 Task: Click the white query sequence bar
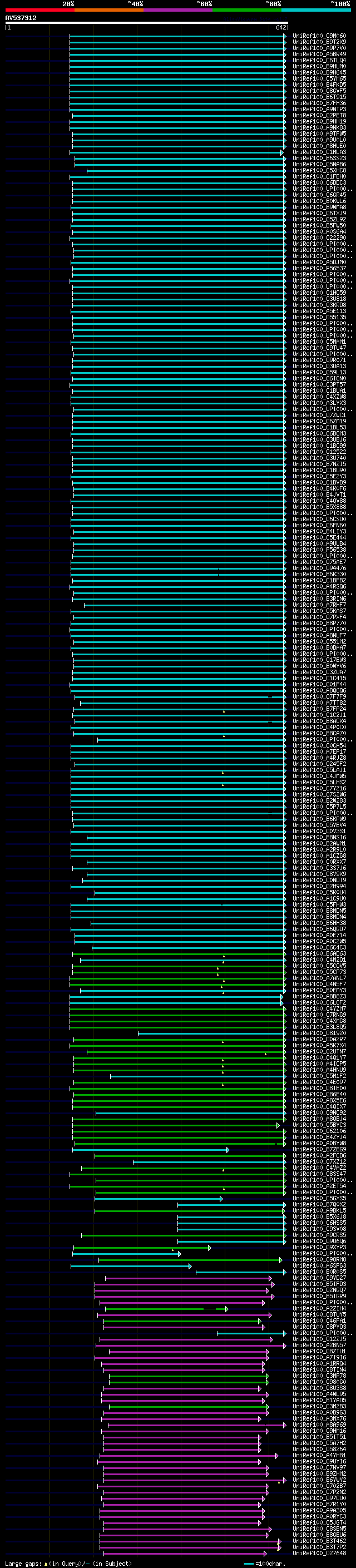(147, 22)
